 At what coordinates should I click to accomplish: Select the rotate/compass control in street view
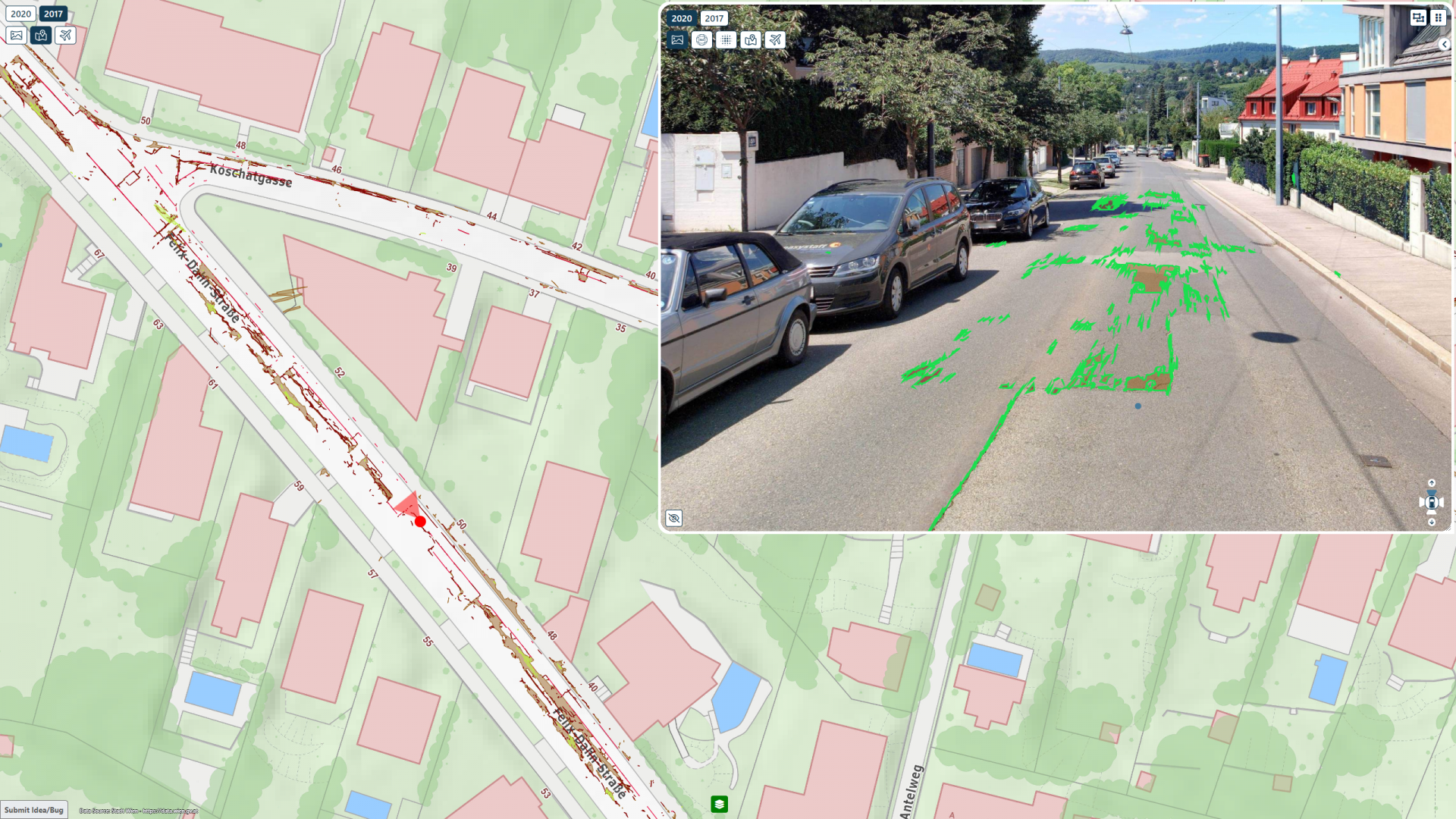click(1432, 502)
